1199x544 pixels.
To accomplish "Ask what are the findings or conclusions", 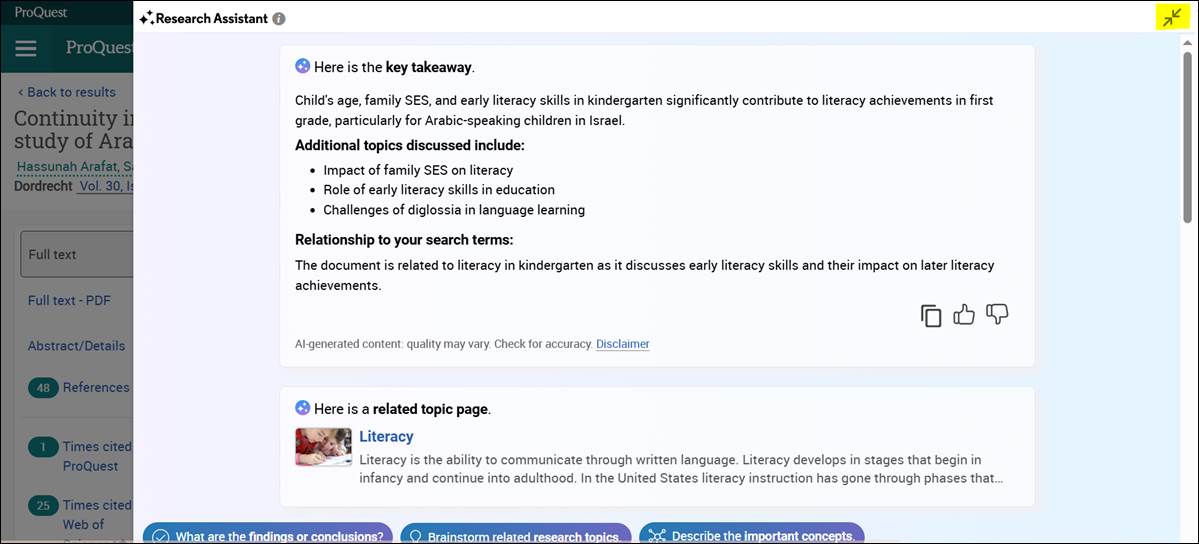I will pyautogui.click(x=268, y=535).
